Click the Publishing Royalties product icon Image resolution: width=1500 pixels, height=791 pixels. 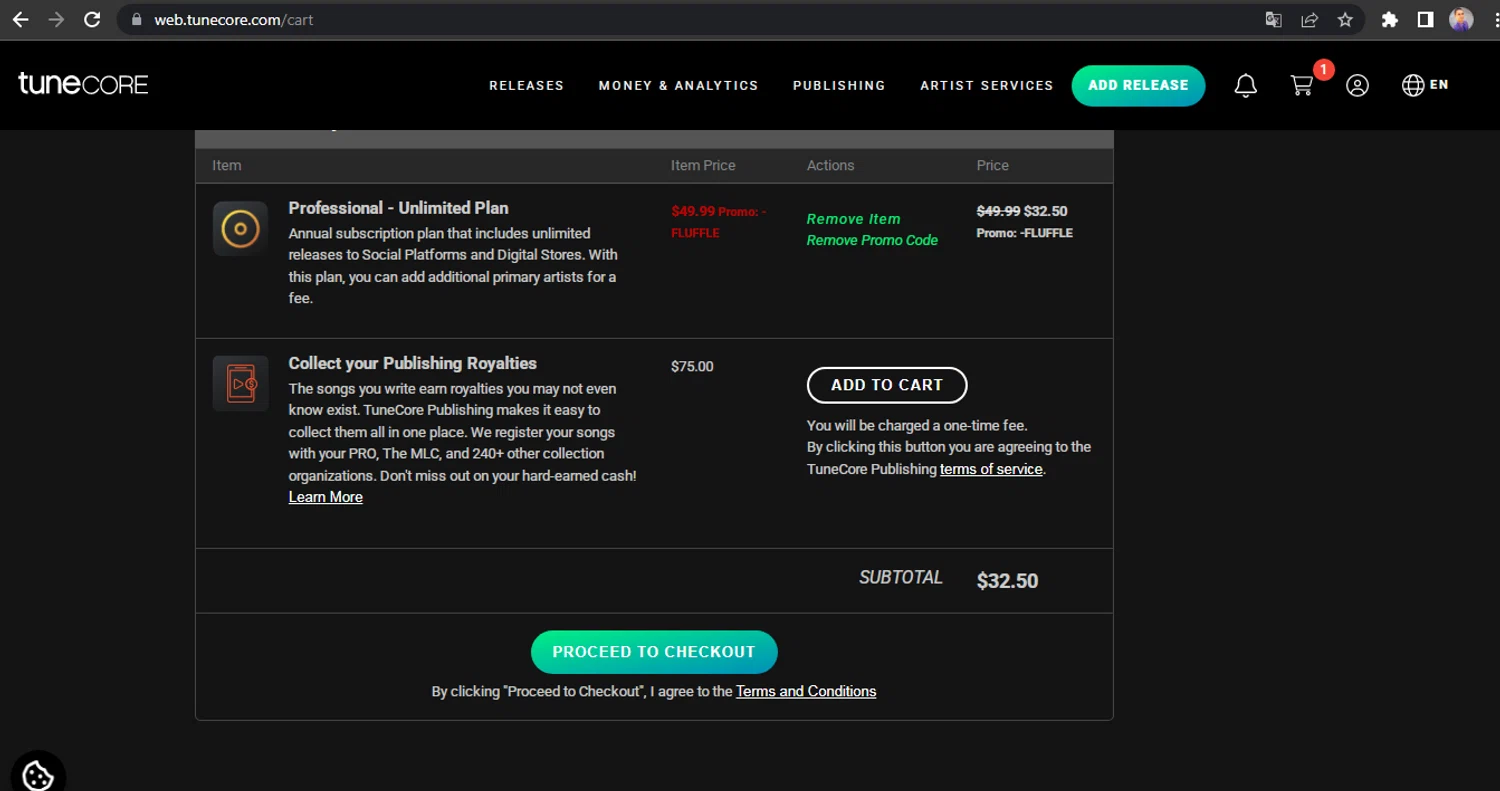click(240, 383)
